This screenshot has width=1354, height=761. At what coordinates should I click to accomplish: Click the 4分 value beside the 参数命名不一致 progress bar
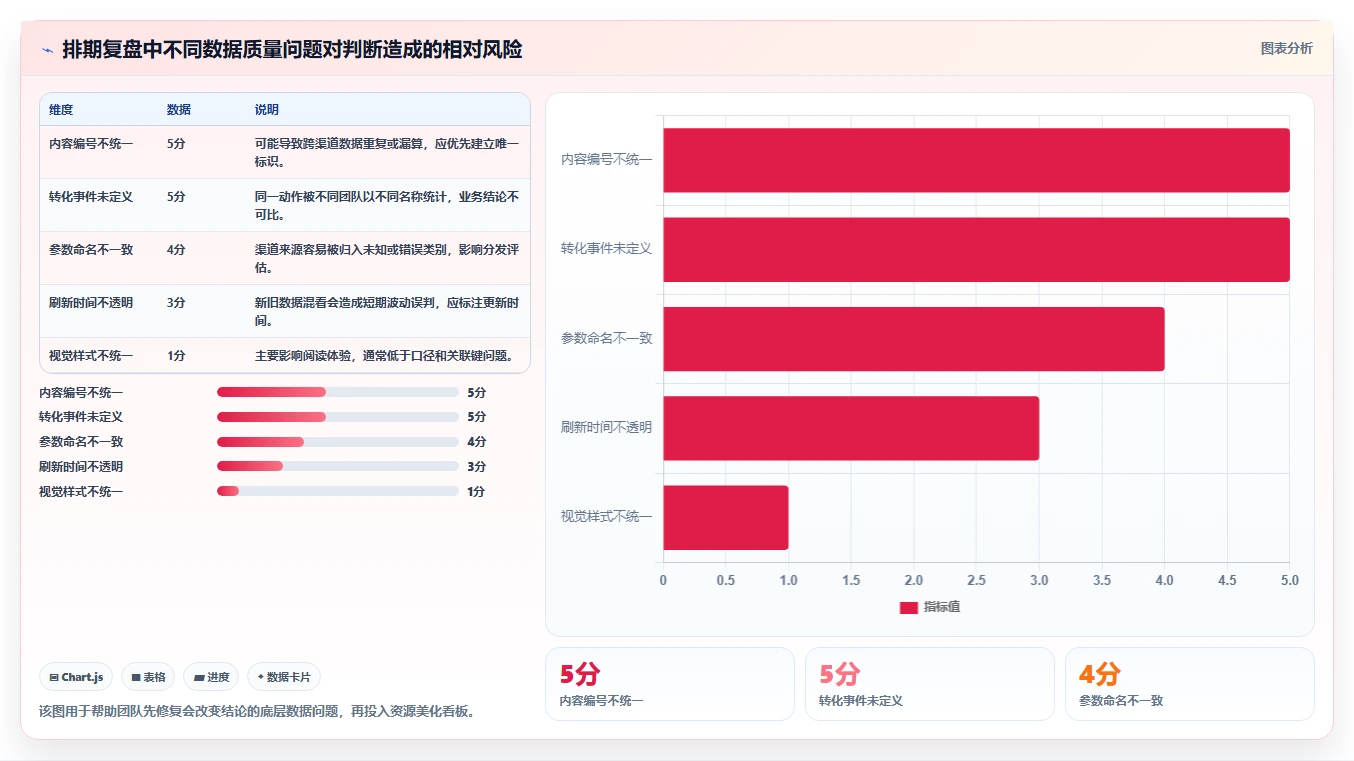click(x=476, y=442)
